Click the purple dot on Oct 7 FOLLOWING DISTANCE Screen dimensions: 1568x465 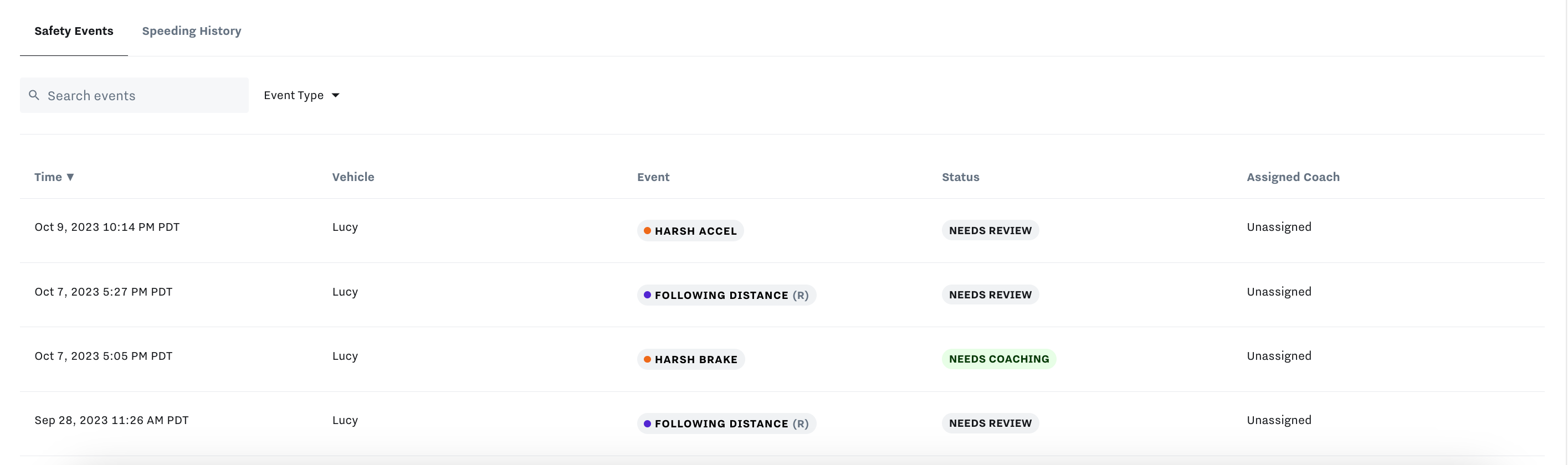tap(647, 296)
